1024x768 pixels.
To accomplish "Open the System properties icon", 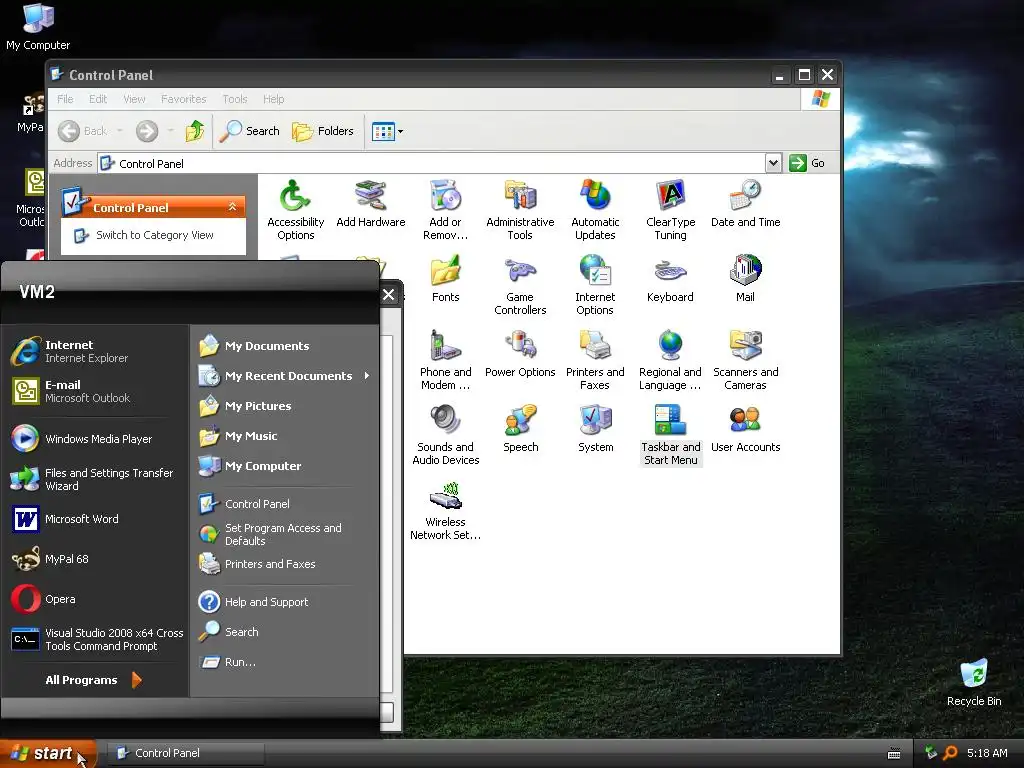I will pos(596,429).
